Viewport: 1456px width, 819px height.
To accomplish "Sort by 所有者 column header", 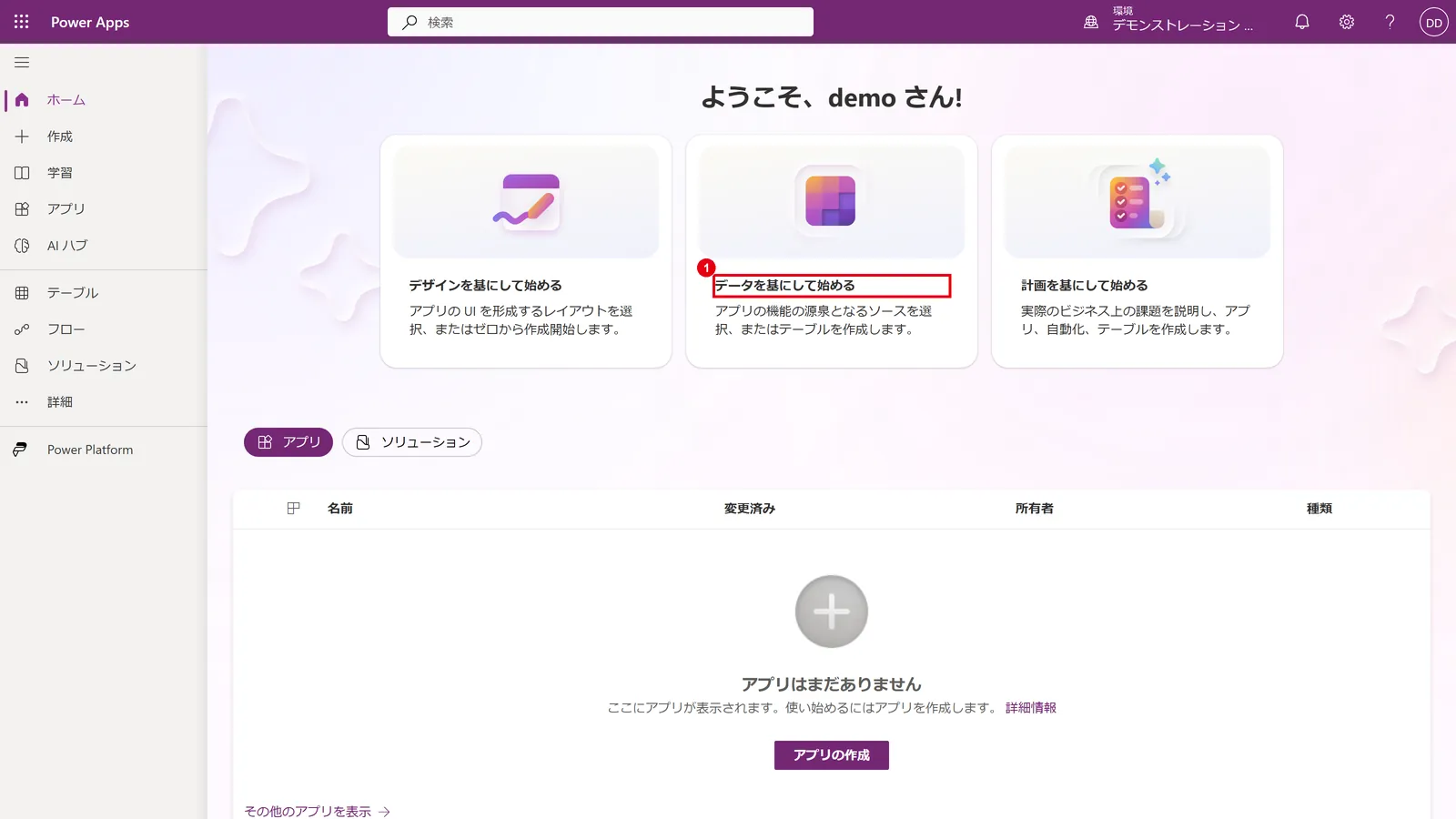I will 1035,509.
